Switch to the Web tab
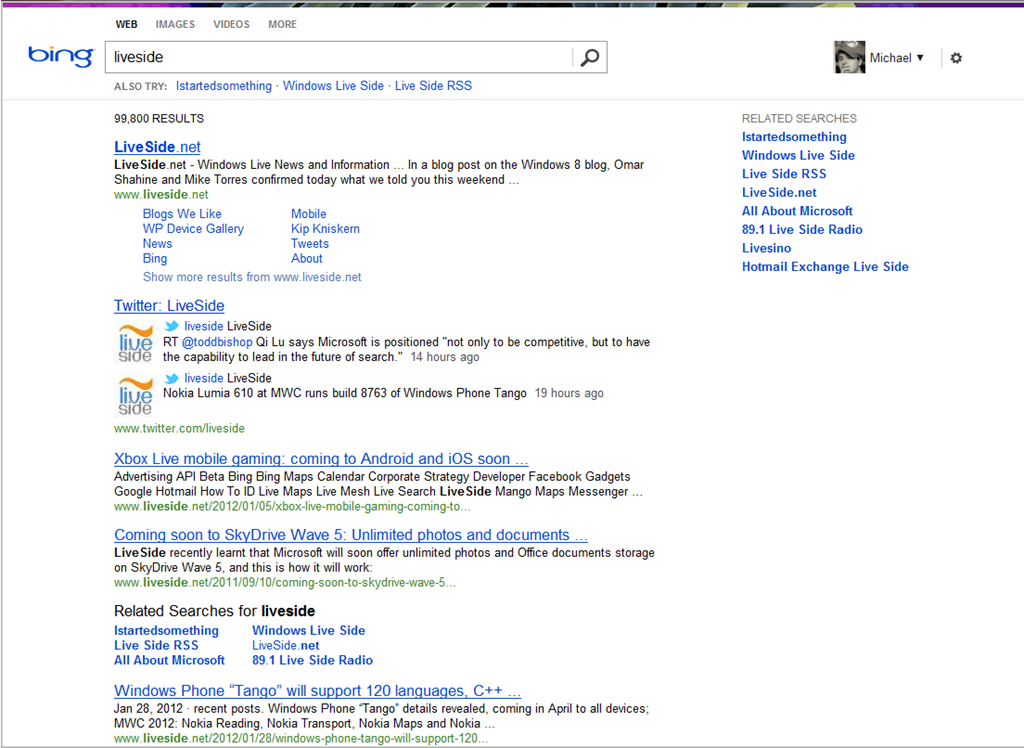This screenshot has height=748, width=1024. (x=127, y=24)
